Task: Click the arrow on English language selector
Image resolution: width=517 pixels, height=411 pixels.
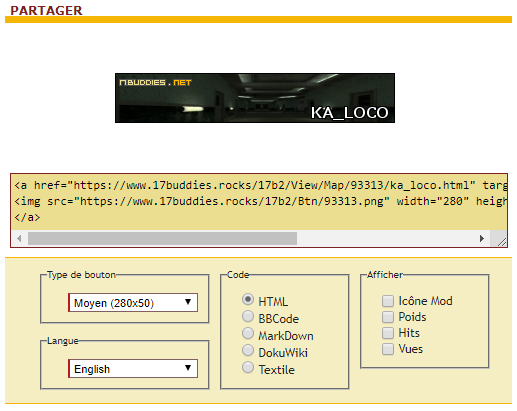Action: pos(188,368)
